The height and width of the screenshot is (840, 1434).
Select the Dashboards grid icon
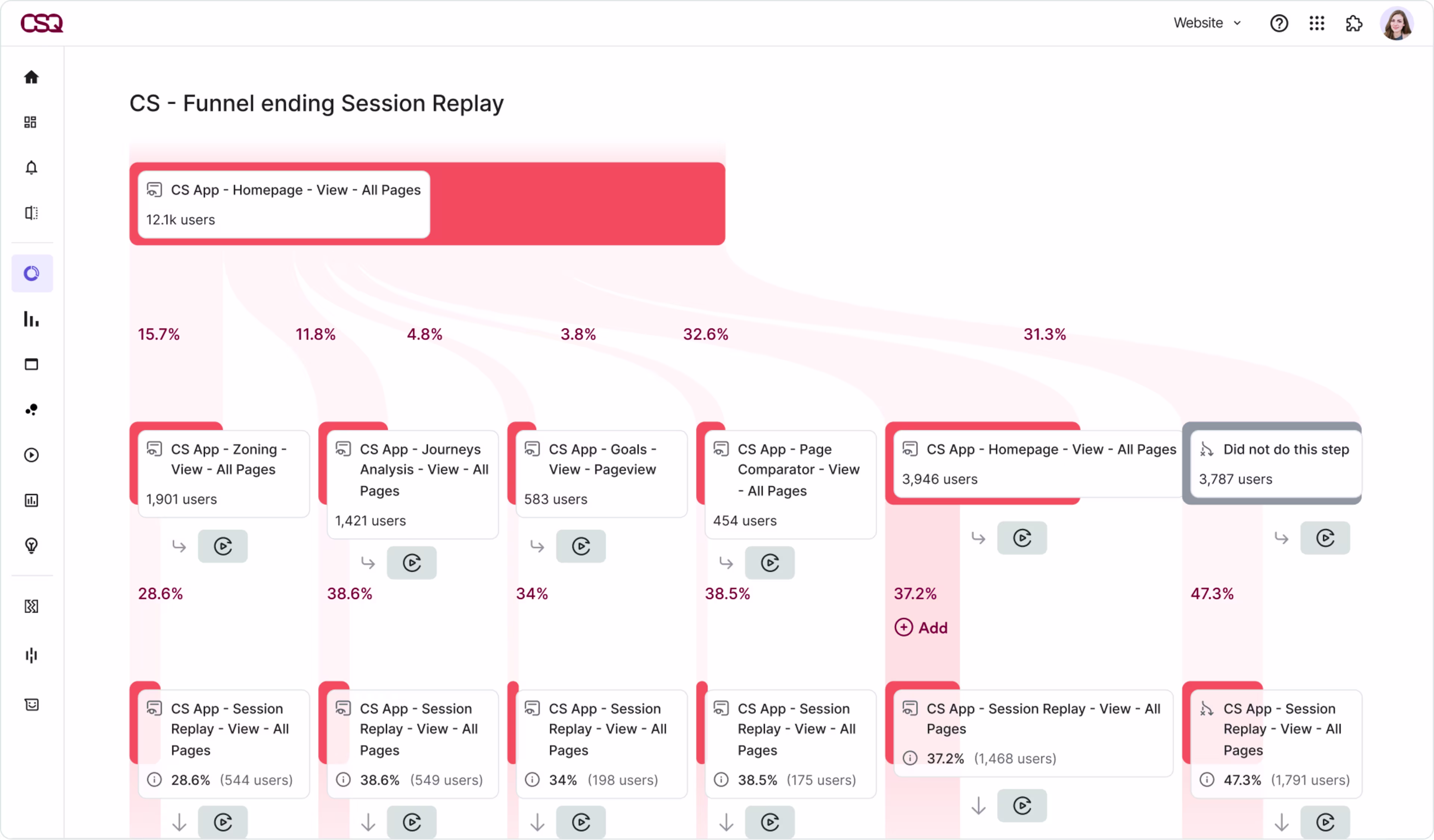(31, 122)
